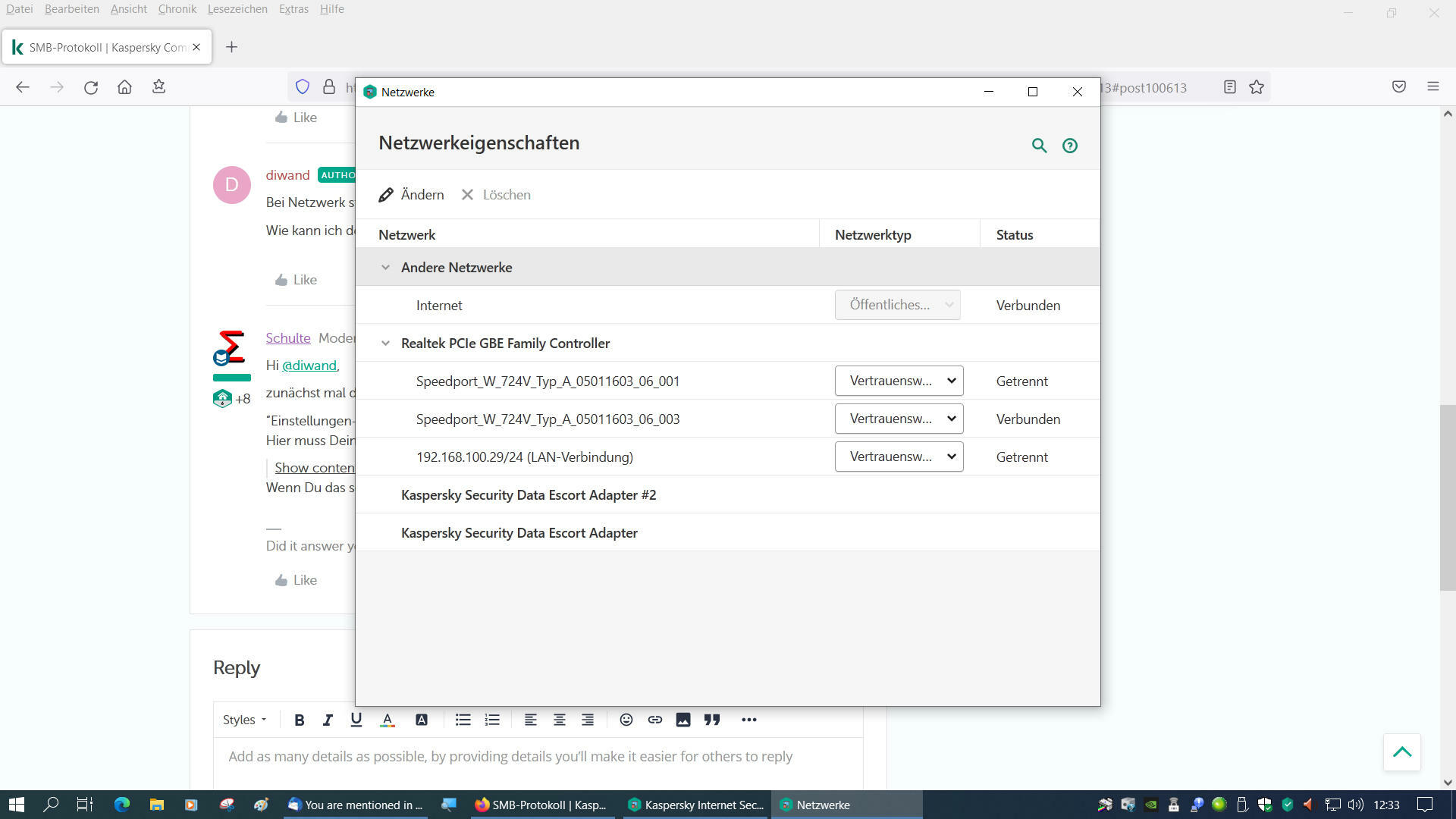Open help icon in Netzwerke window

[x=1069, y=146]
